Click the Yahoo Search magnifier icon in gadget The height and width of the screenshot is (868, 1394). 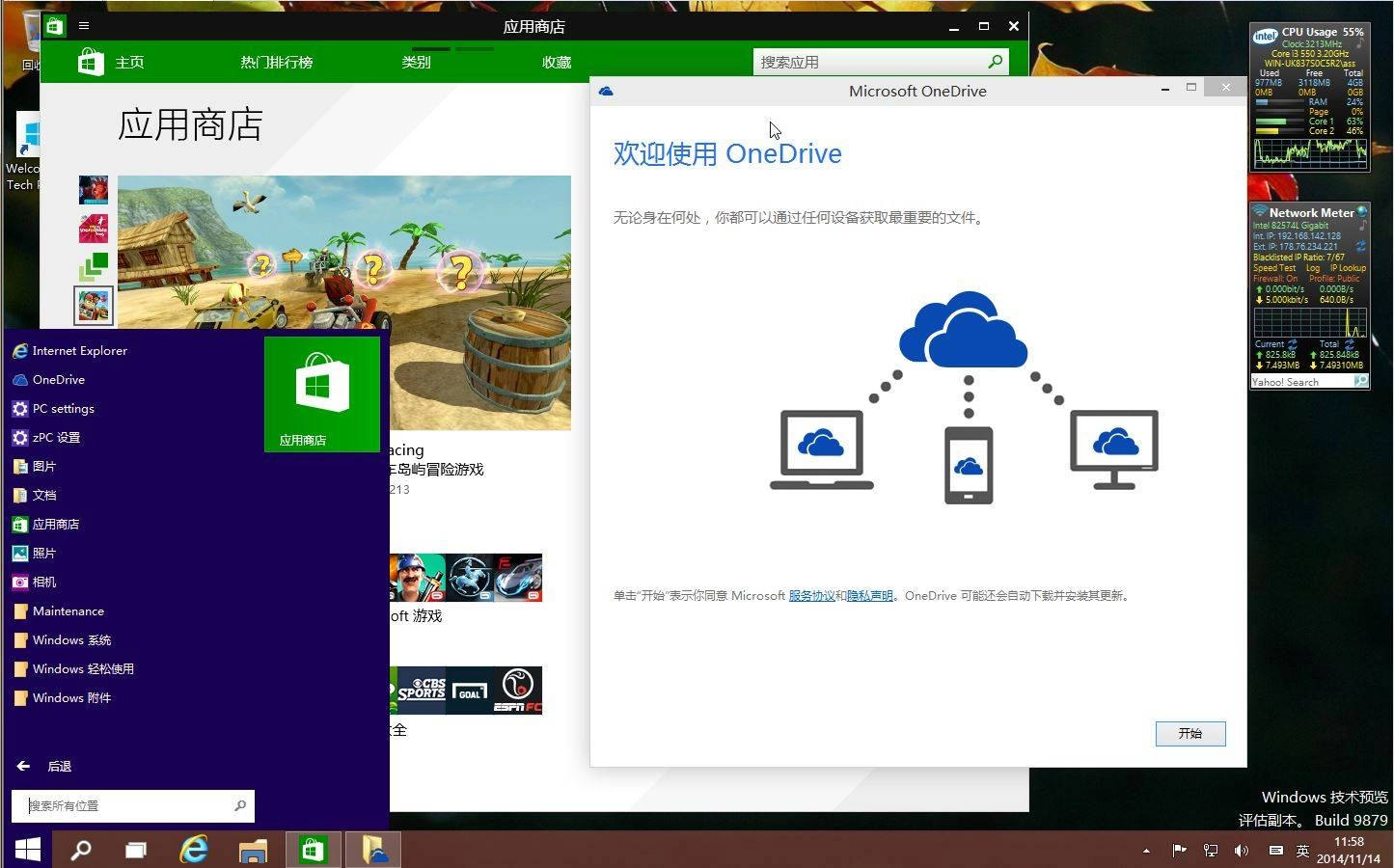(1360, 382)
